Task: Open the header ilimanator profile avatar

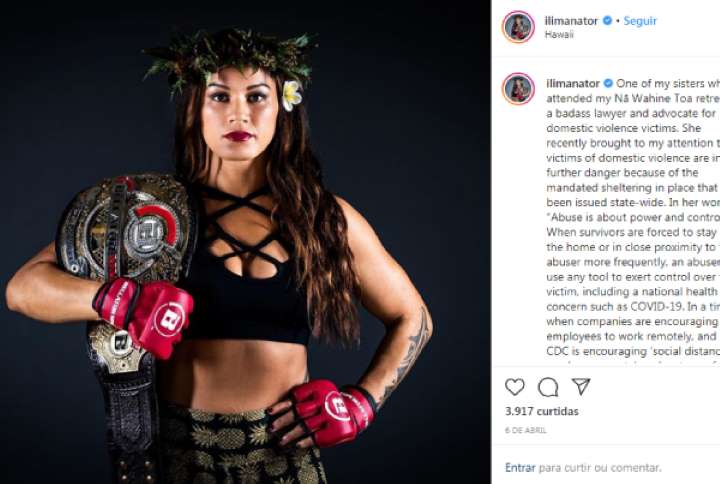Action: (518, 27)
